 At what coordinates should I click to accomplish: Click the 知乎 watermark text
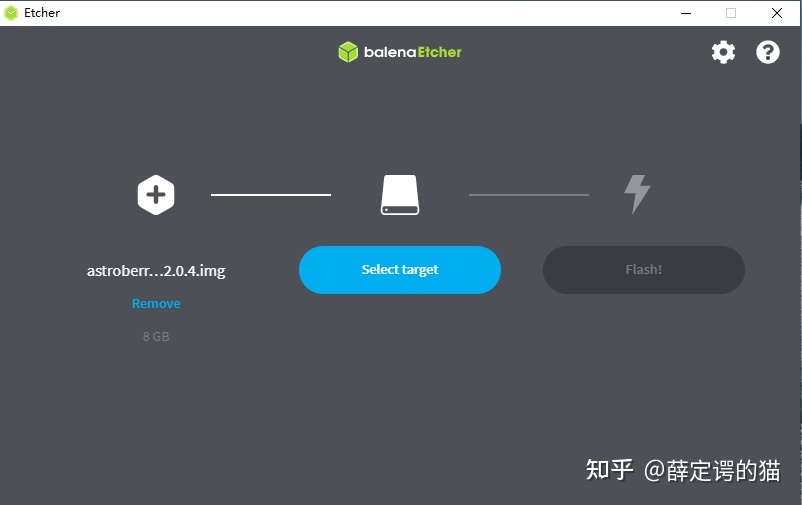tap(609, 470)
